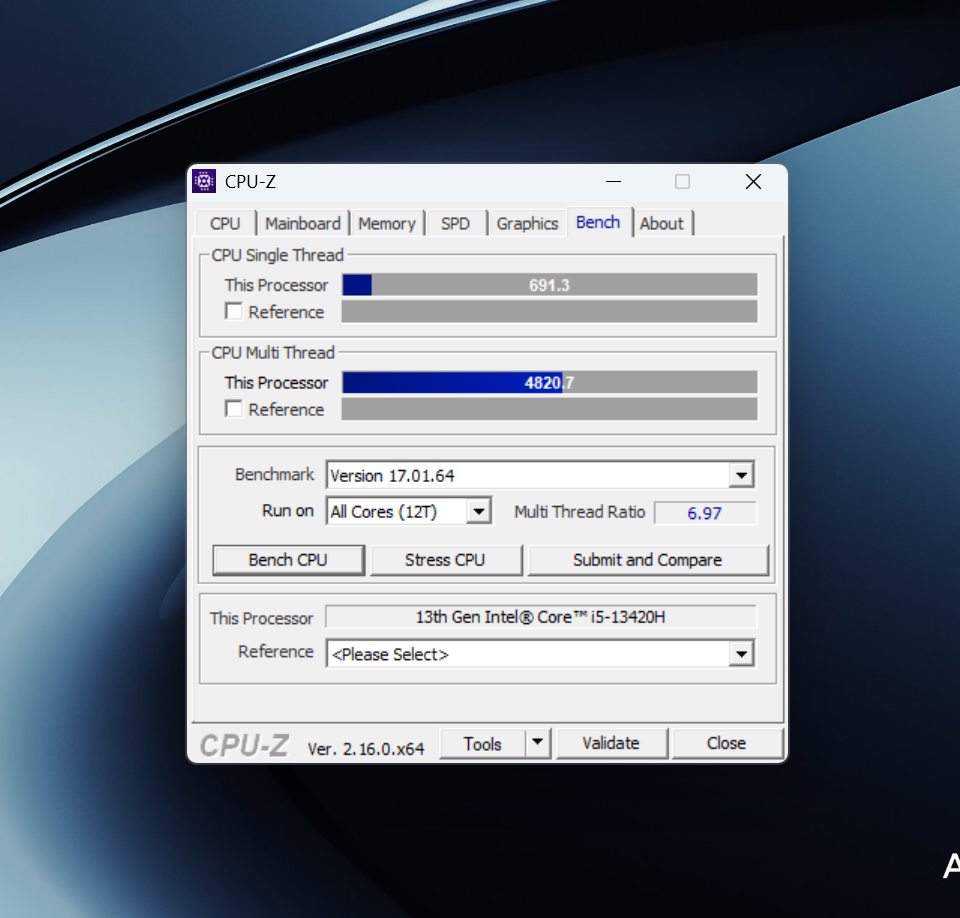Switch to the CPU tab

click(x=225, y=224)
